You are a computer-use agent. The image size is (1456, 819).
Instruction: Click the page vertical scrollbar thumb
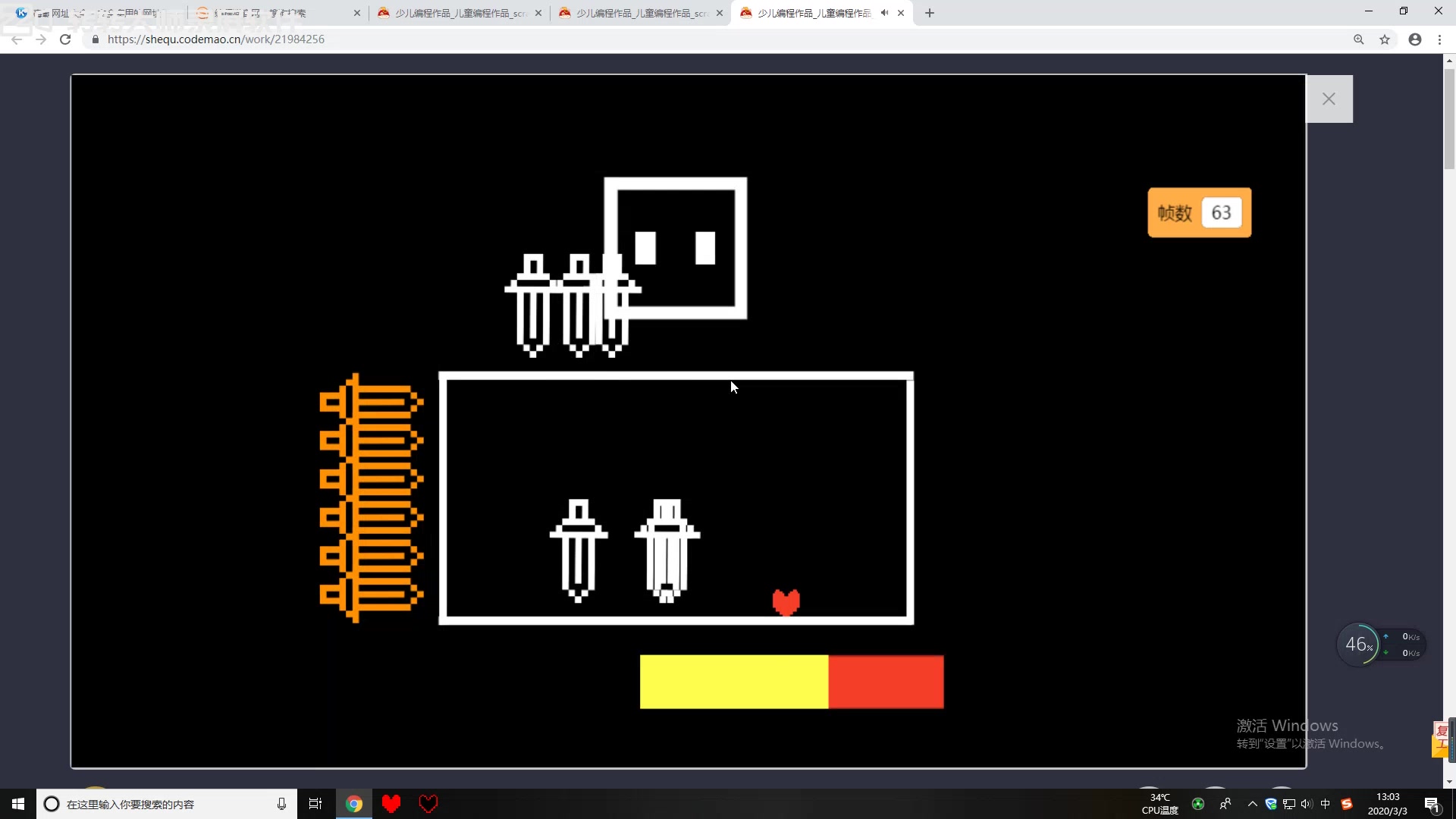1449,118
